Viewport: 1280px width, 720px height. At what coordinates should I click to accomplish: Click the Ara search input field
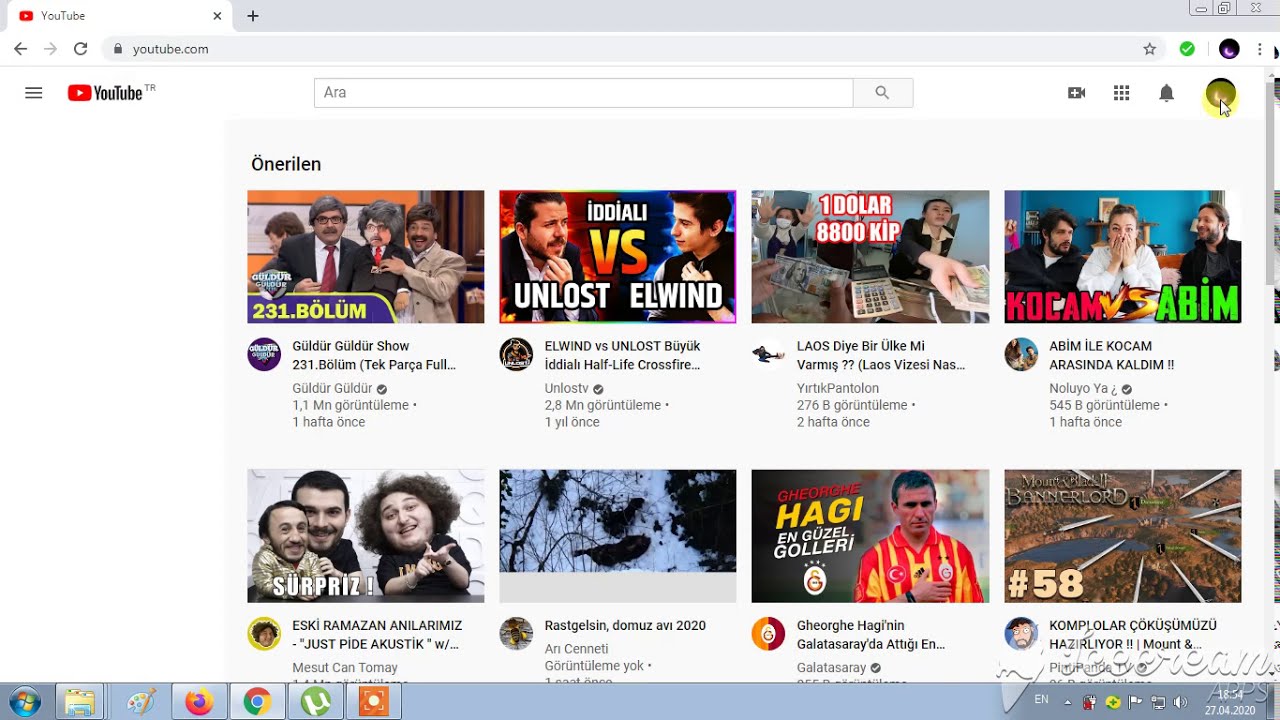click(x=583, y=92)
